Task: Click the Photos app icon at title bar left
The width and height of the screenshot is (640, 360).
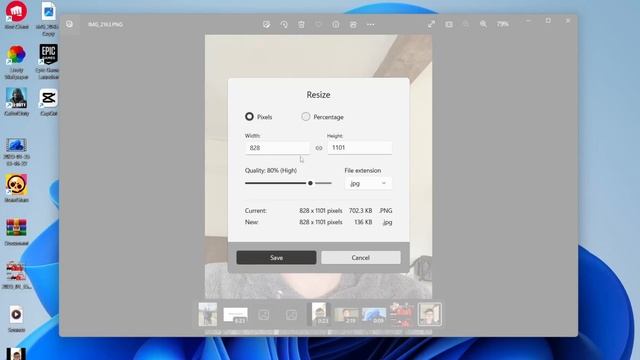Action: point(69,24)
